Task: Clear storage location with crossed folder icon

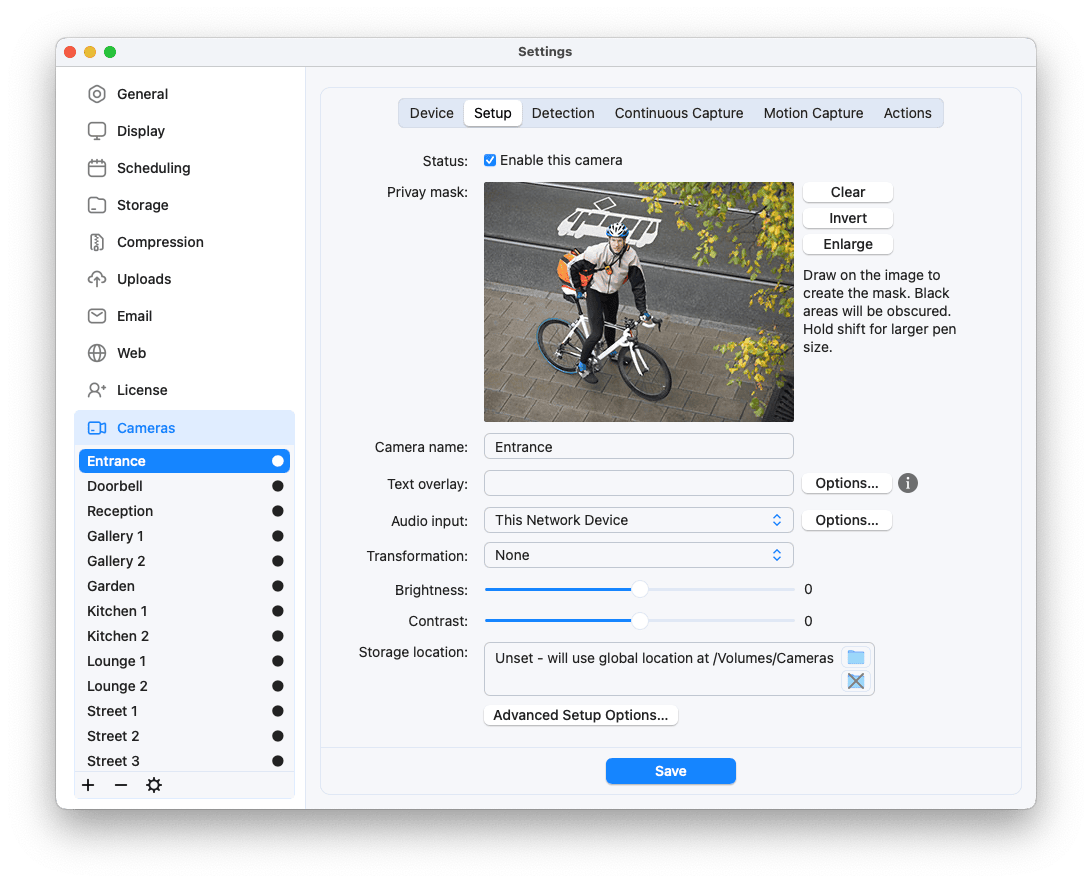Action: click(x=855, y=681)
